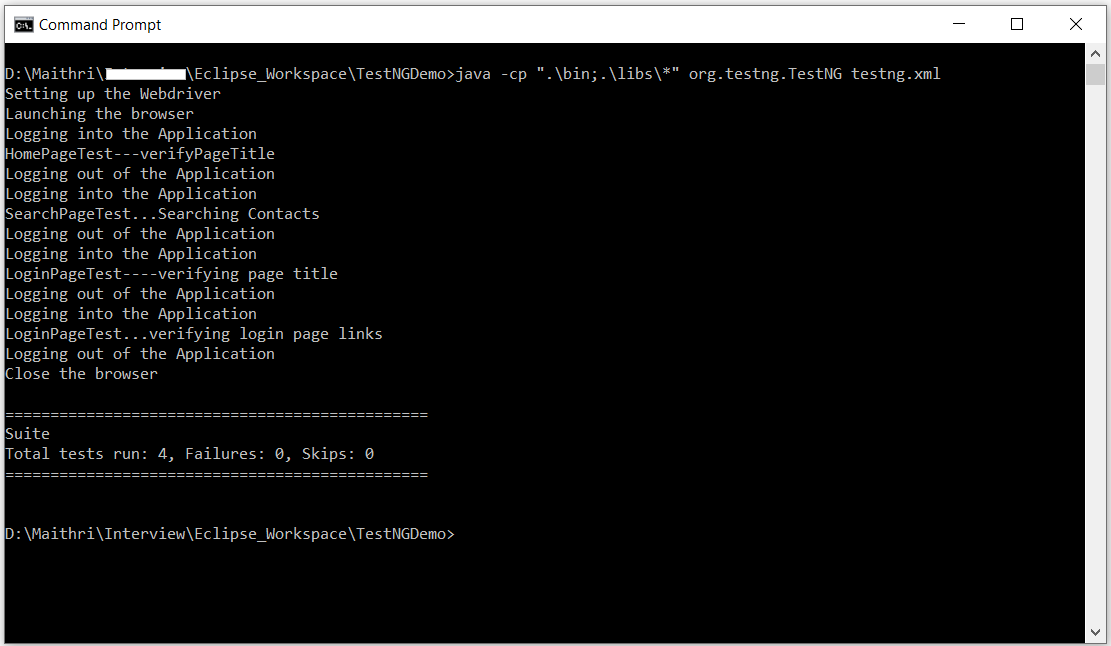The image size is (1111, 646).
Task: Click the 'Total tests run: 4' results line
Action: (x=188, y=453)
